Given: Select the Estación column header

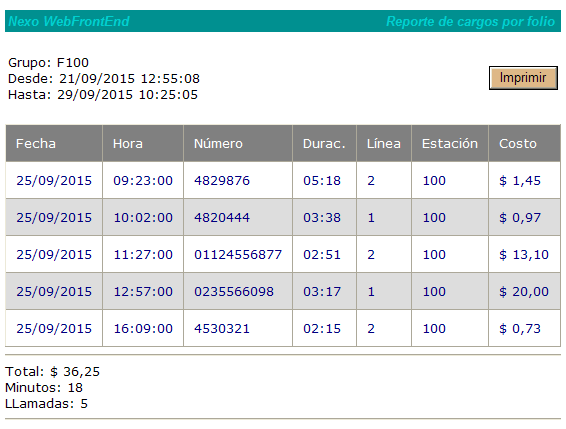Looking at the screenshot, I should 450,143.
